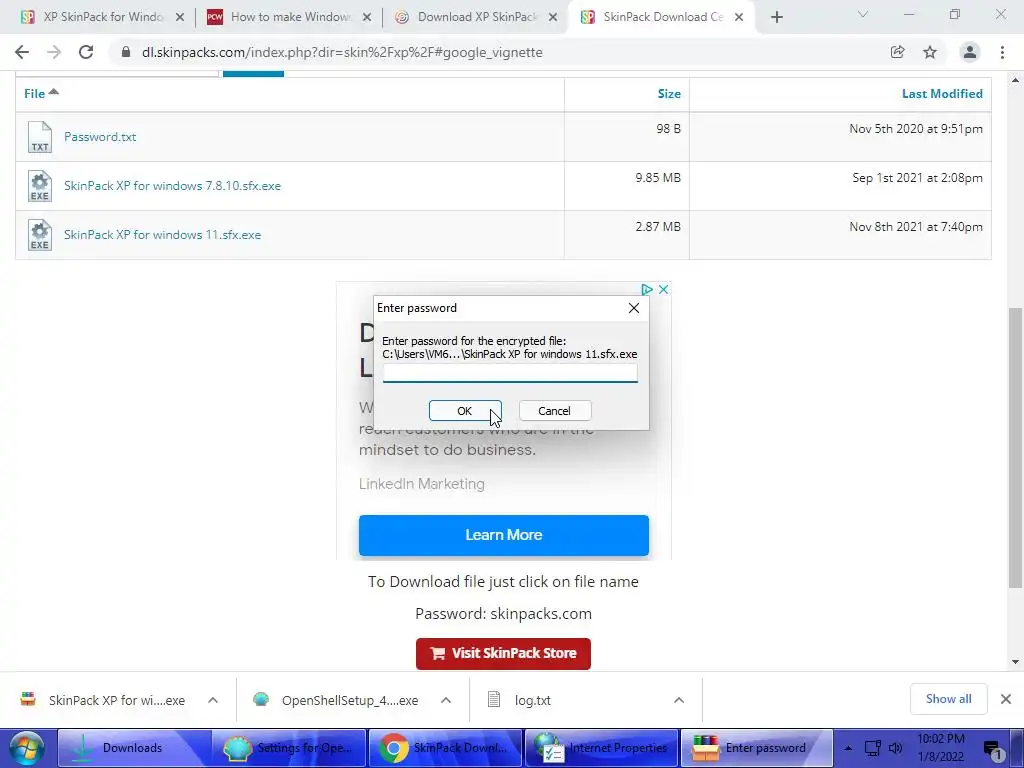Image resolution: width=1024 pixels, height=768 pixels.
Task: Download SkinPack XP for windows 7.8.10.sfx.exe
Action: click(172, 185)
